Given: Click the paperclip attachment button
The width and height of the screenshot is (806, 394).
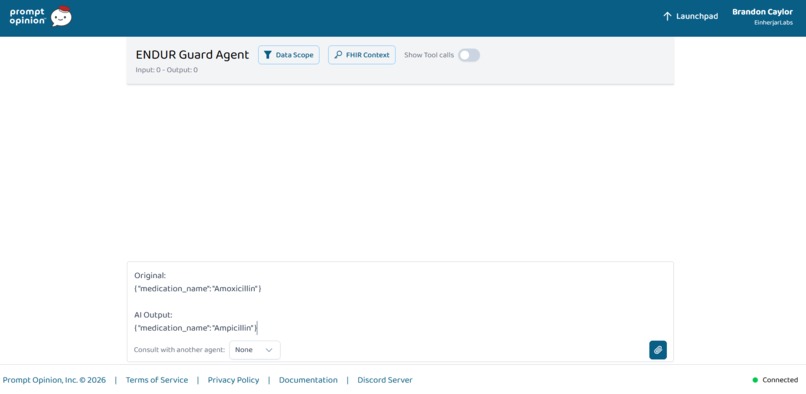Looking at the screenshot, I should pyautogui.click(x=658, y=350).
